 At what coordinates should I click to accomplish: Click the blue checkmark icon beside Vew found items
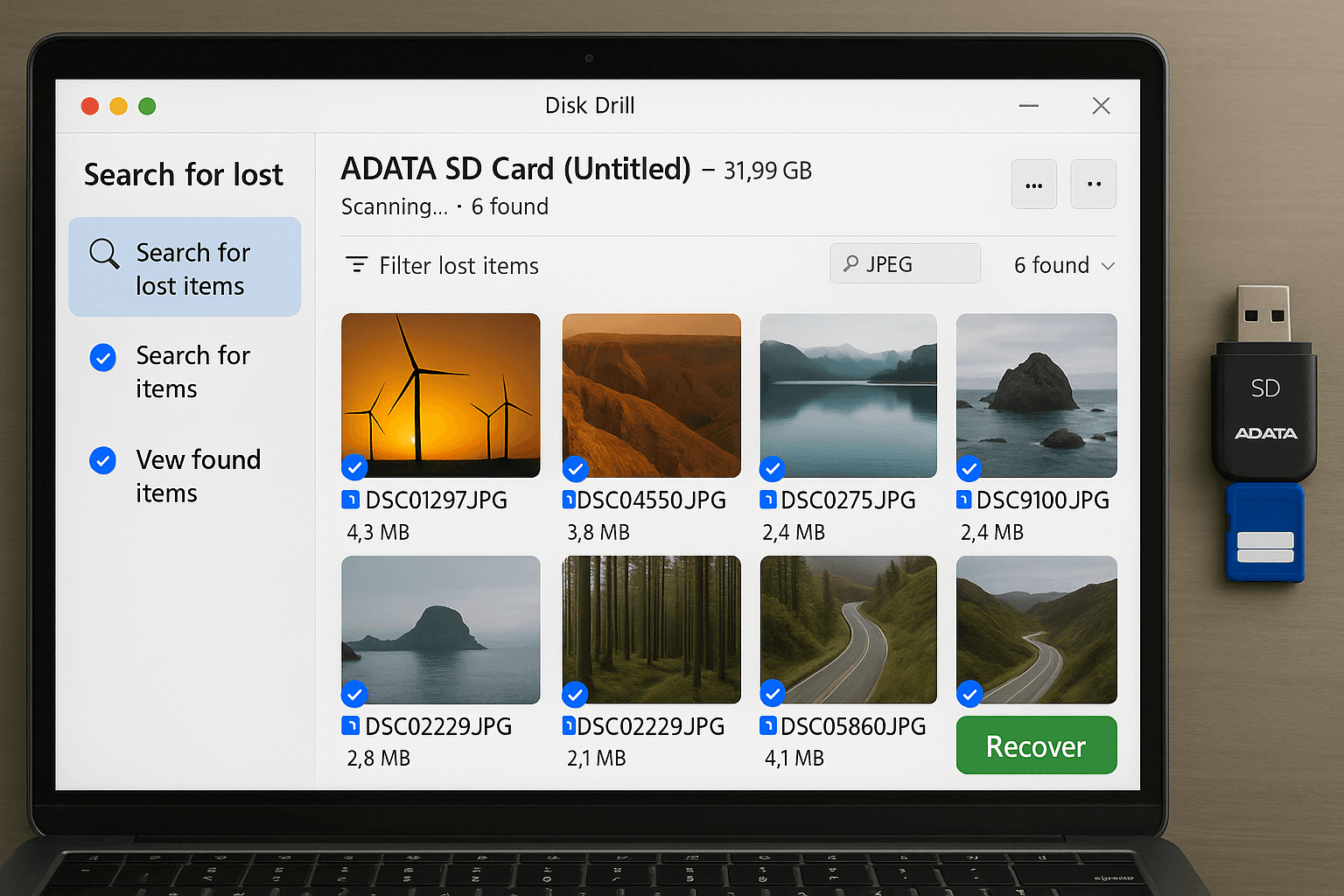click(103, 460)
